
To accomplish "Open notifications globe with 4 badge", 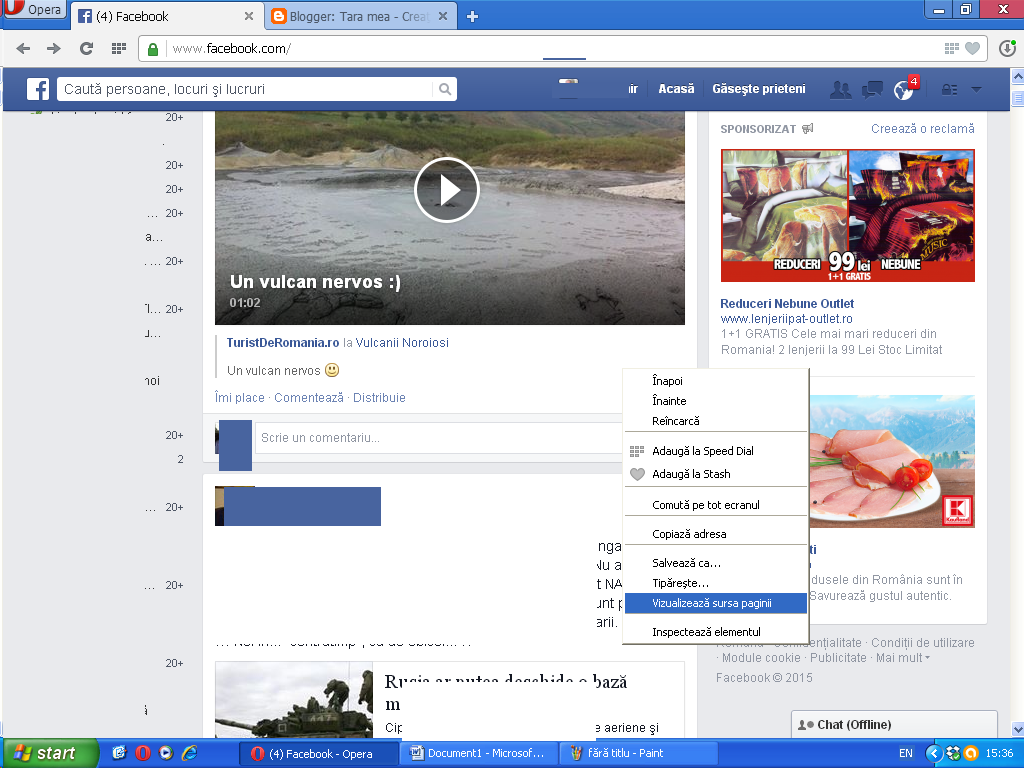I will pos(904,89).
